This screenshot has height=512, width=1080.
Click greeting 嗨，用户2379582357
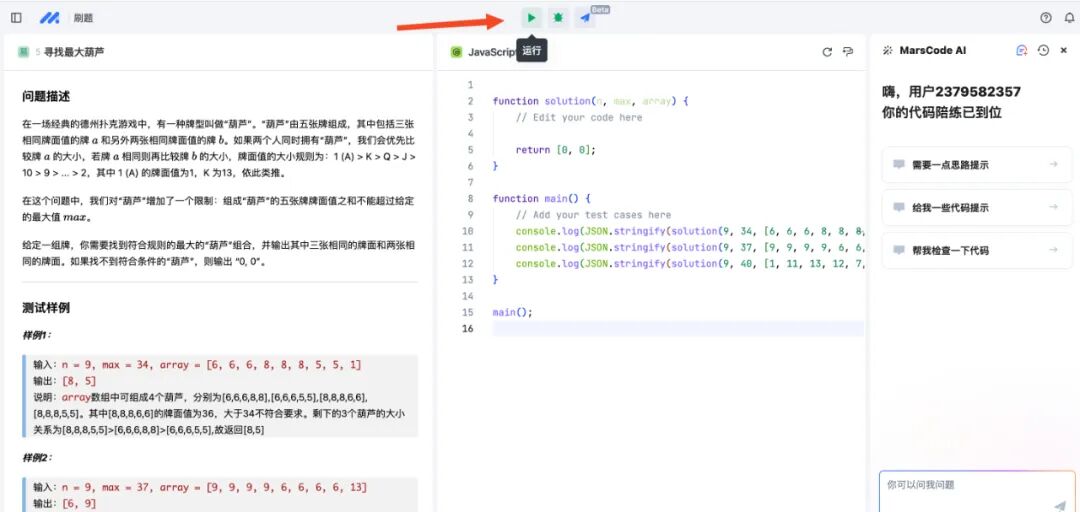(951, 92)
